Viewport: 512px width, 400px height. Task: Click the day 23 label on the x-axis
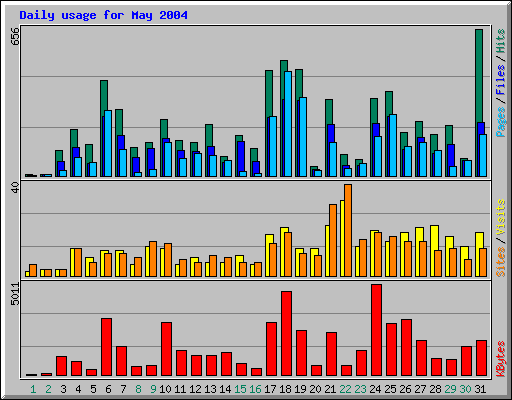point(360,389)
